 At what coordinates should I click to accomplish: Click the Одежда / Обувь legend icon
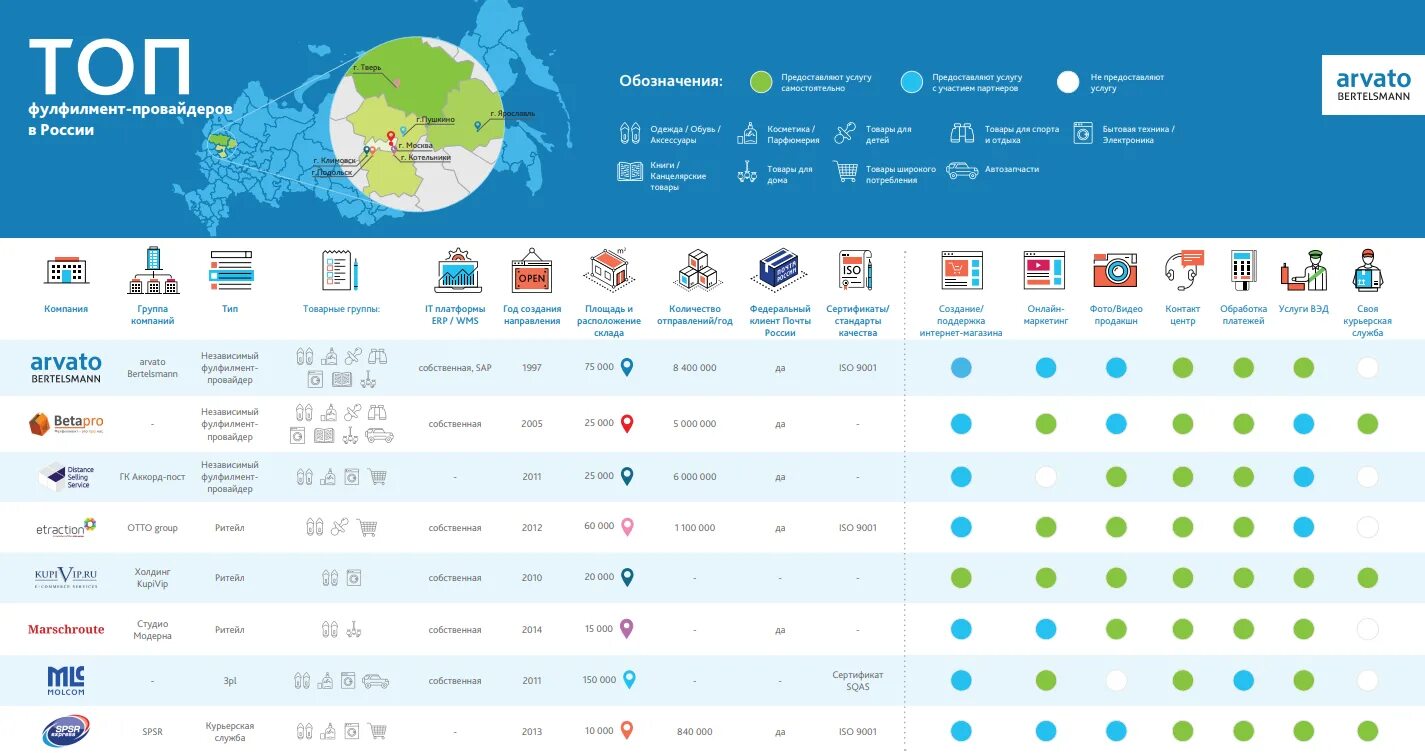coord(630,133)
